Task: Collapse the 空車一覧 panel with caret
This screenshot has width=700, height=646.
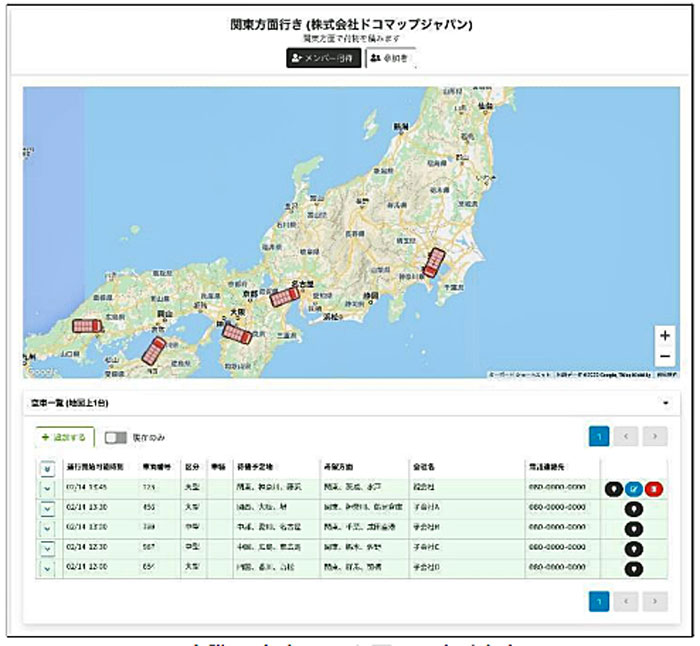Action: point(666,403)
